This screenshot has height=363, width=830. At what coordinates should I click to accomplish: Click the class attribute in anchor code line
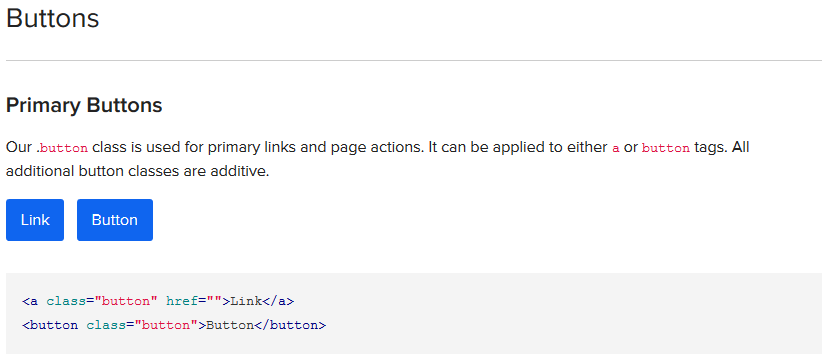(66, 302)
